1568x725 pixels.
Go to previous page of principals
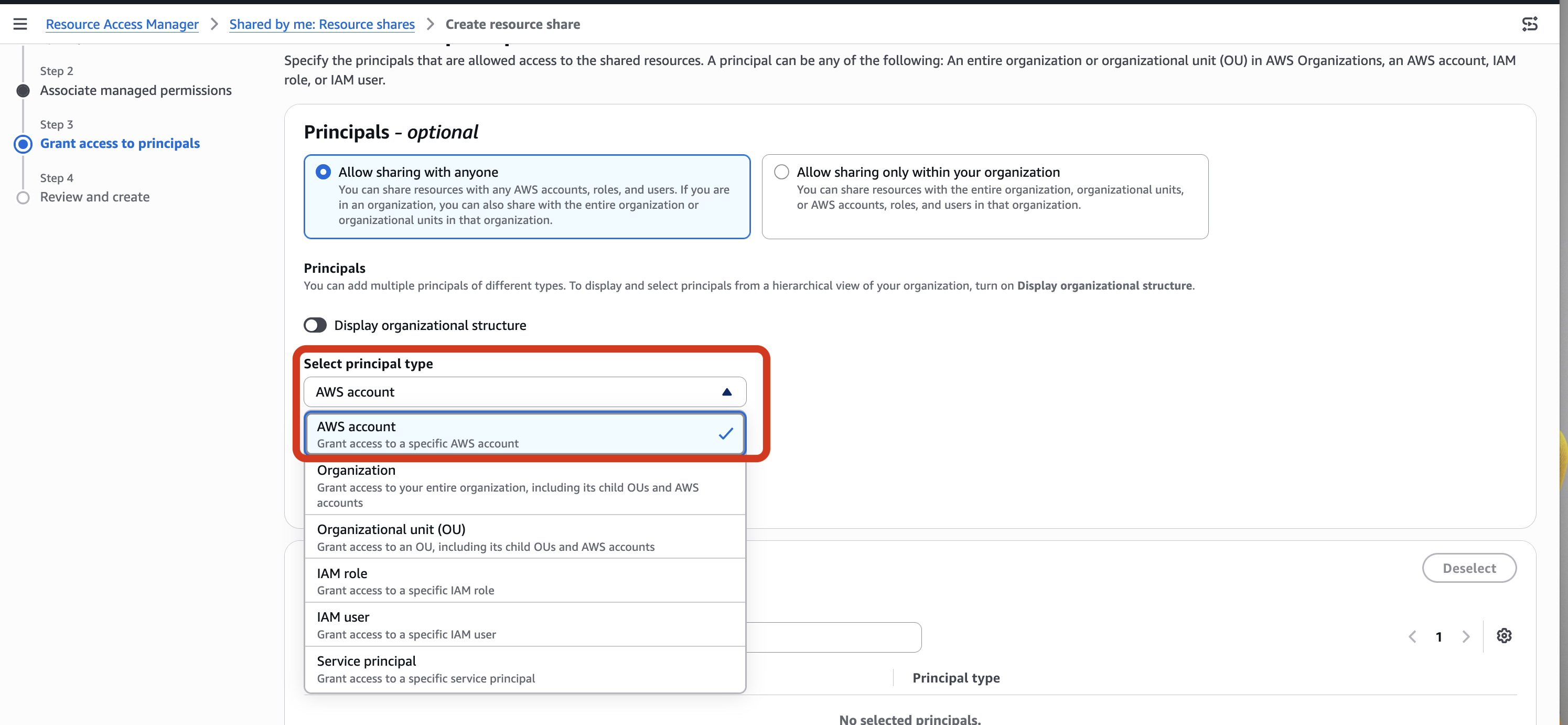(x=1412, y=637)
